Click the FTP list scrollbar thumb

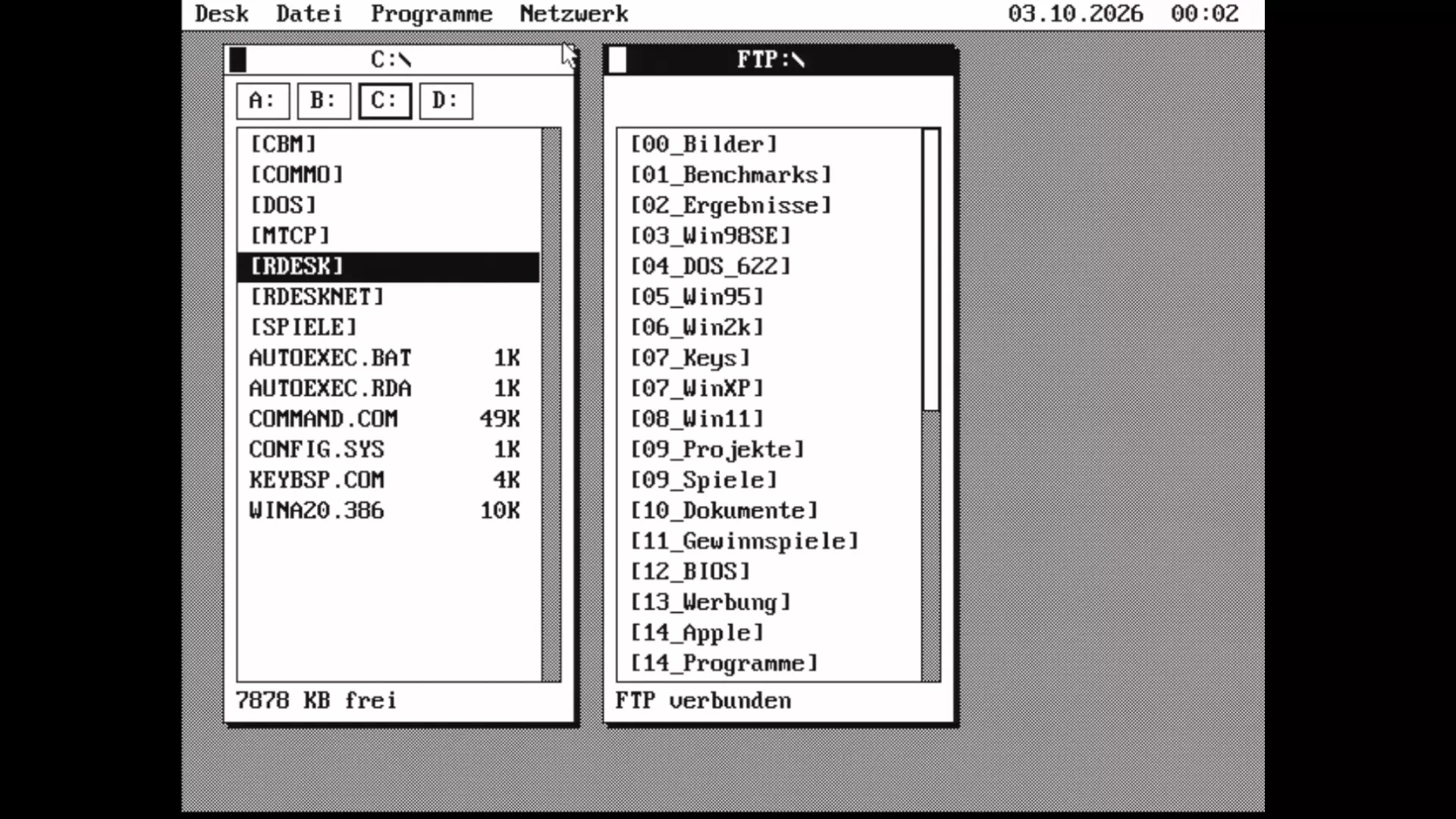click(x=931, y=271)
